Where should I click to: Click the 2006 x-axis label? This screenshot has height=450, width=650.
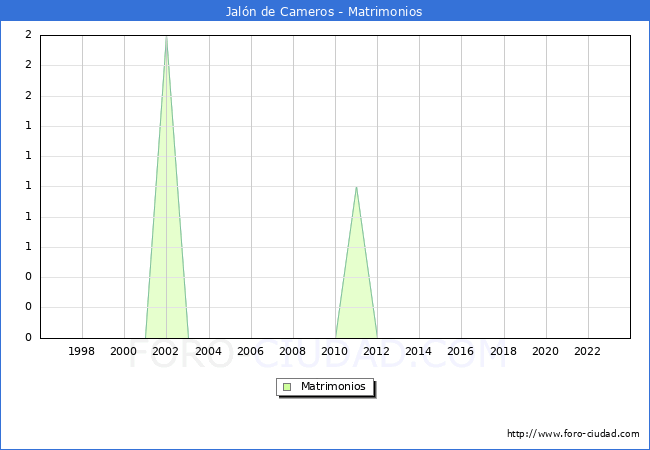pos(250,351)
